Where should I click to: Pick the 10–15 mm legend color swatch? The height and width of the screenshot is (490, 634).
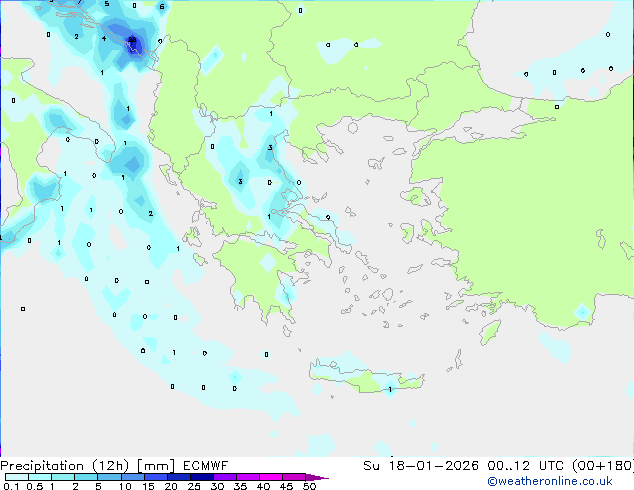pos(133,477)
